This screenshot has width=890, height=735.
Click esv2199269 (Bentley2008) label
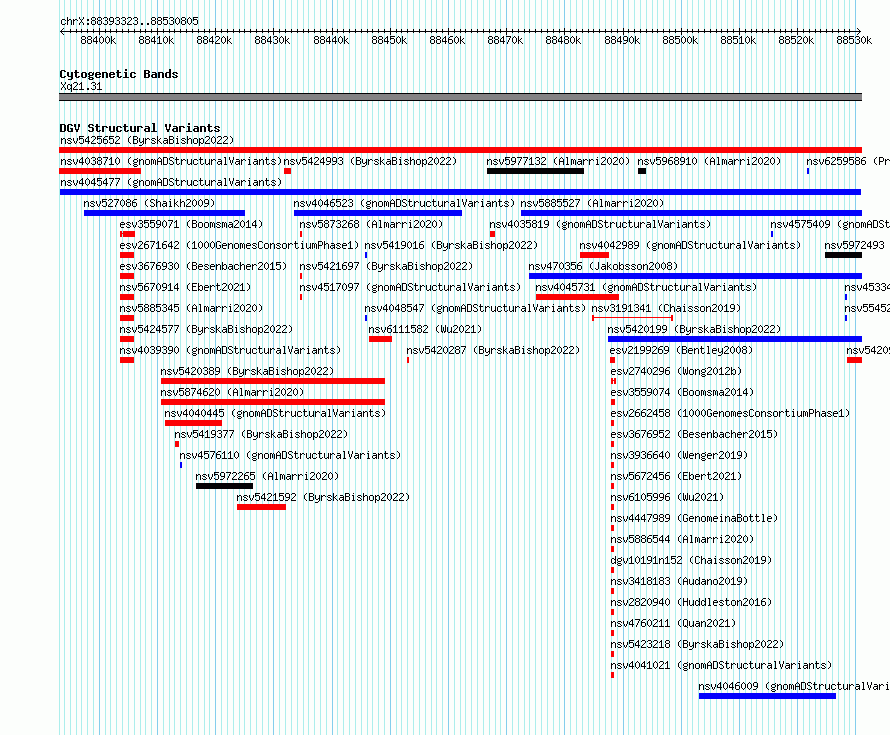coord(682,350)
